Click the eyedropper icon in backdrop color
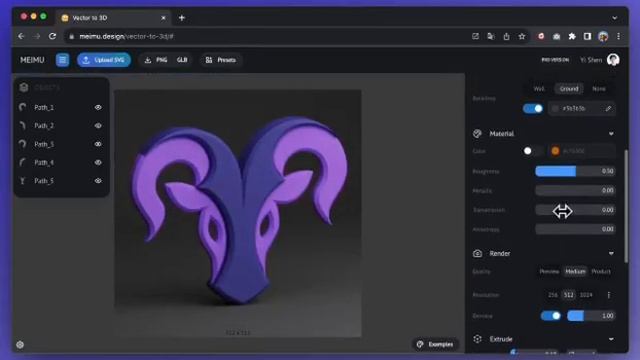Screen dimensions: 640x360 tap(608, 109)
